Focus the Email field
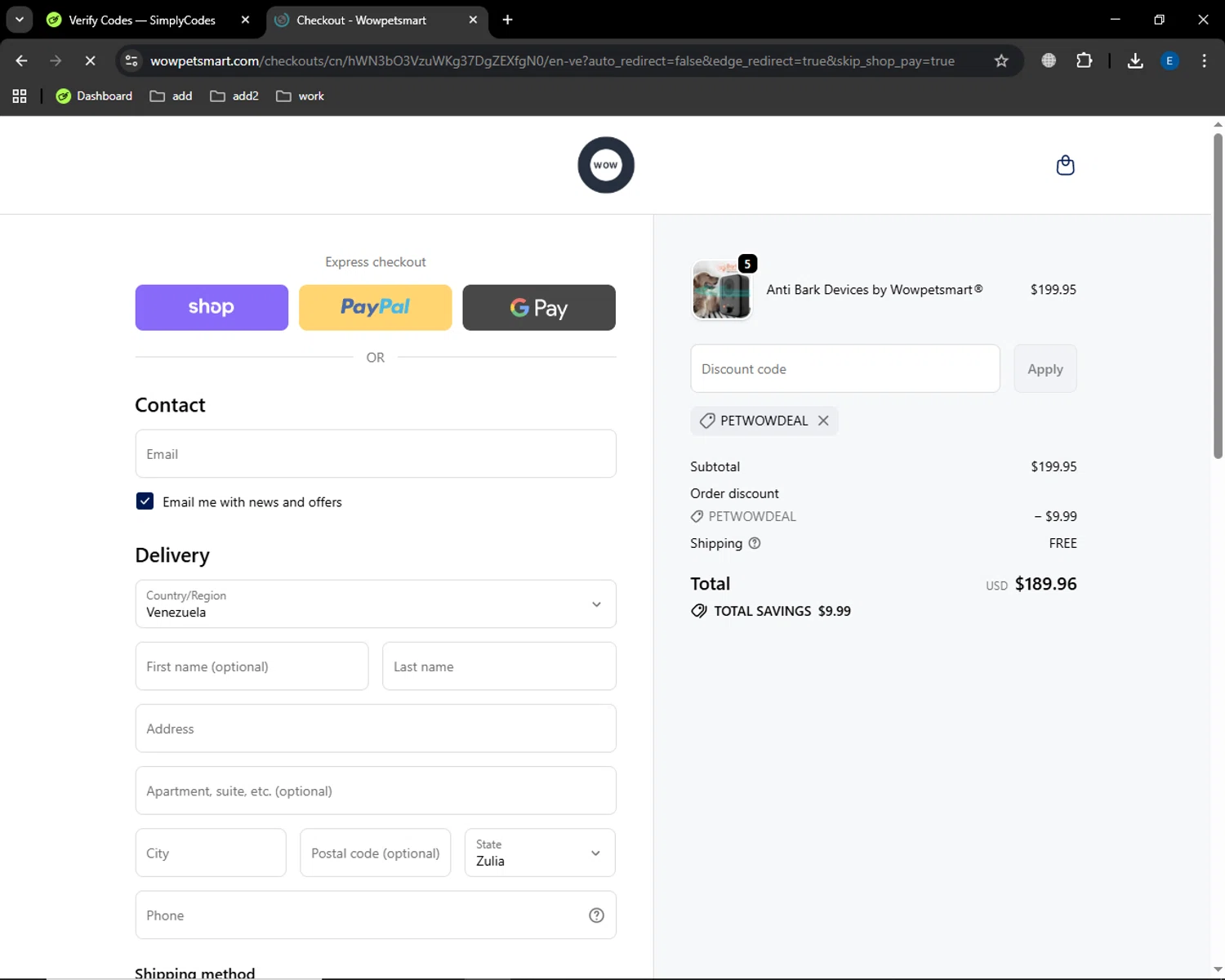The width and height of the screenshot is (1225, 980). tap(376, 454)
